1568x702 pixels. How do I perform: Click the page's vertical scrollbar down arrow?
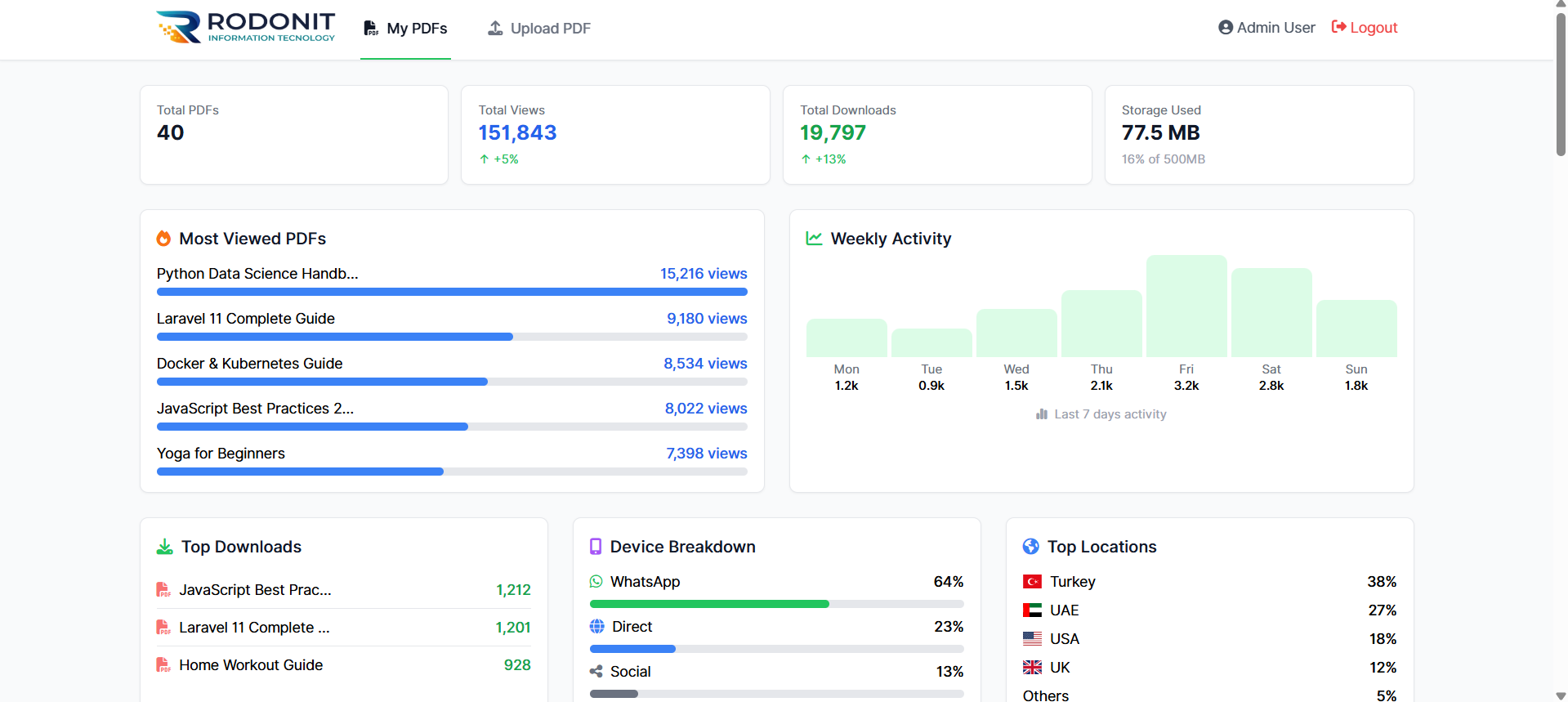(1561, 695)
